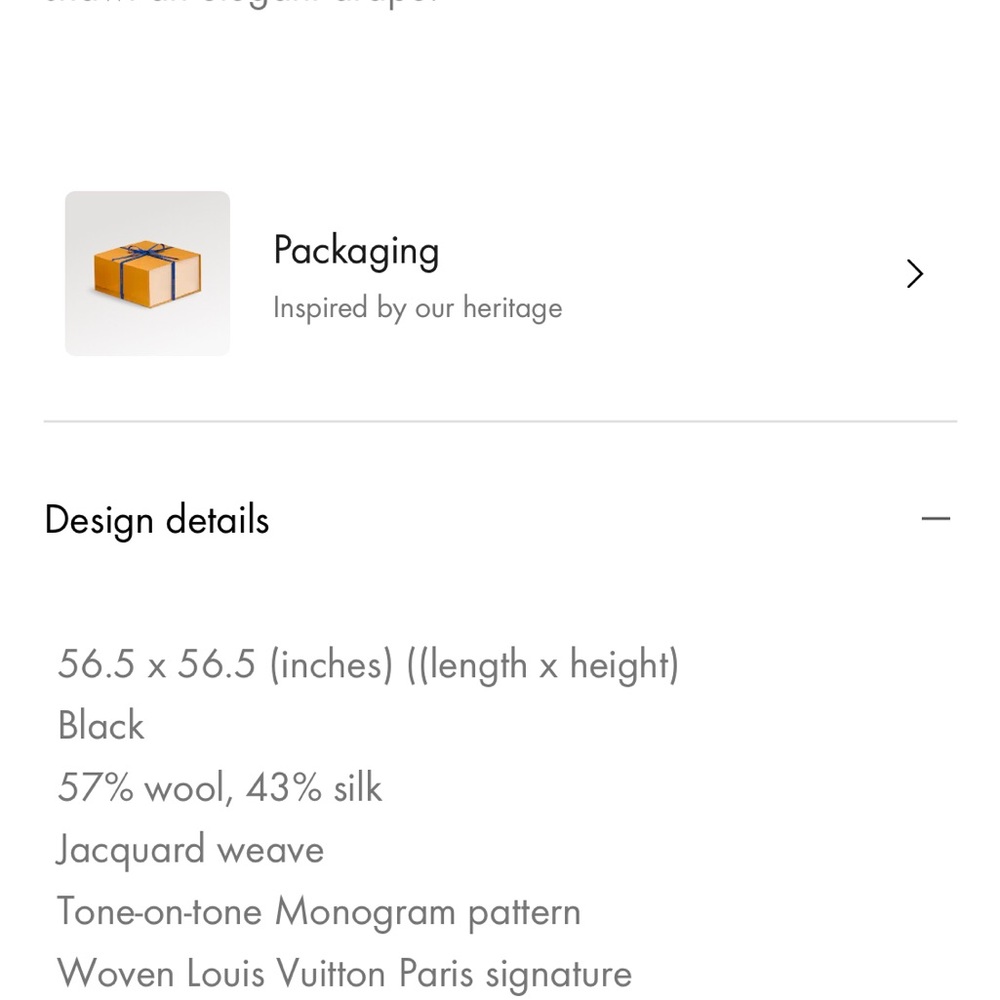
Task: Click the 56.5 x 56.5 inches dimensions line
Action: point(367,665)
